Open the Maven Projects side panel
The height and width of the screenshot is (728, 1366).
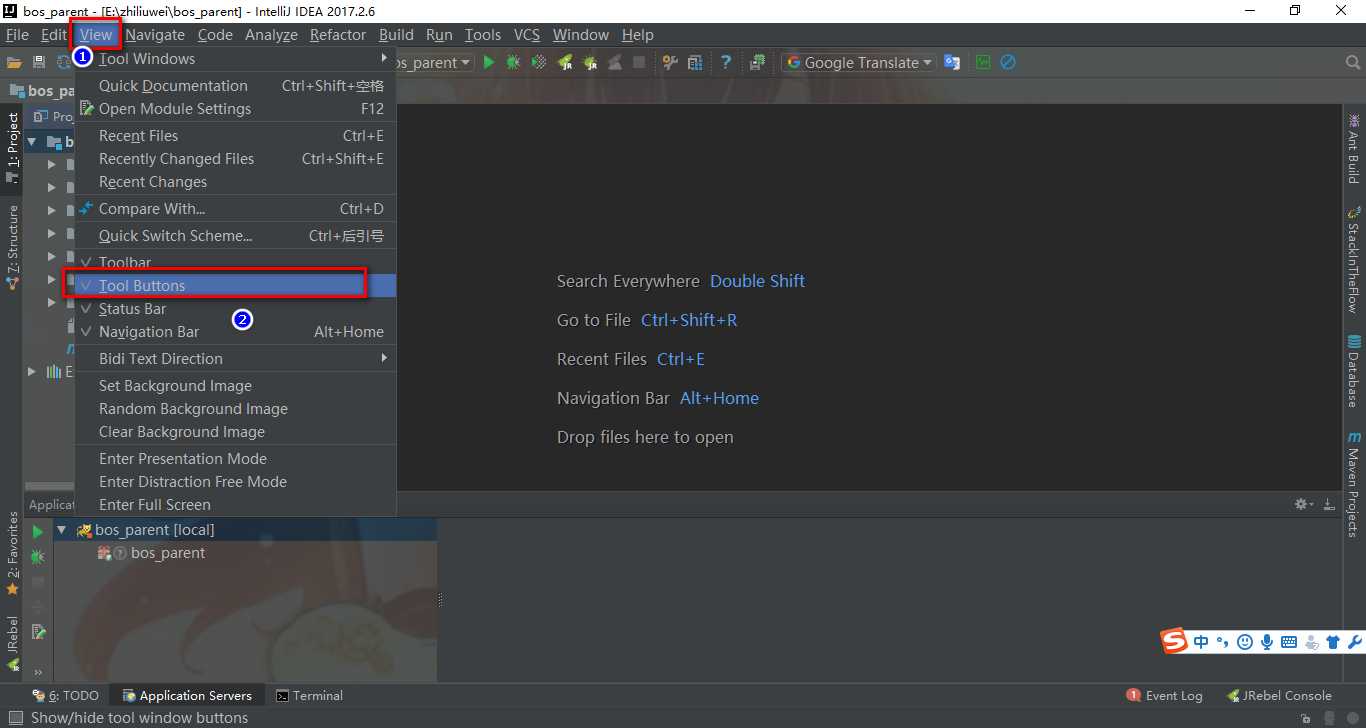pyautogui.click(x=1354, y=484)
